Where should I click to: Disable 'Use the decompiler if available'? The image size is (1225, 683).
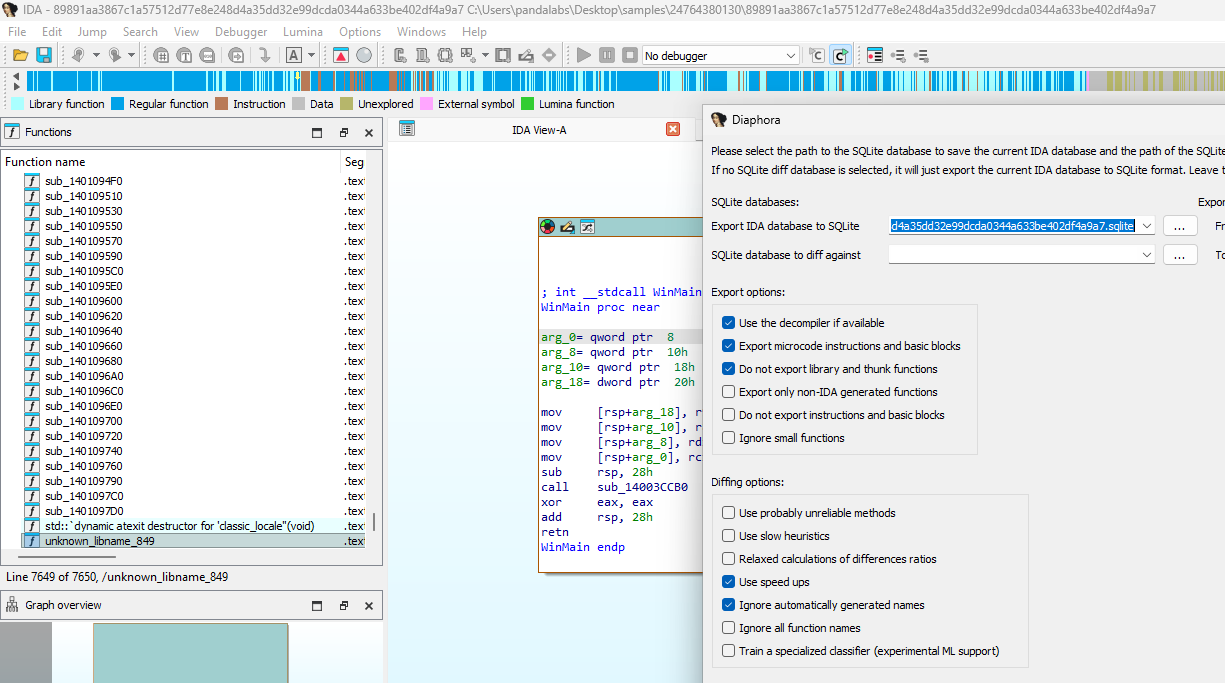click(x=729, y=323)
